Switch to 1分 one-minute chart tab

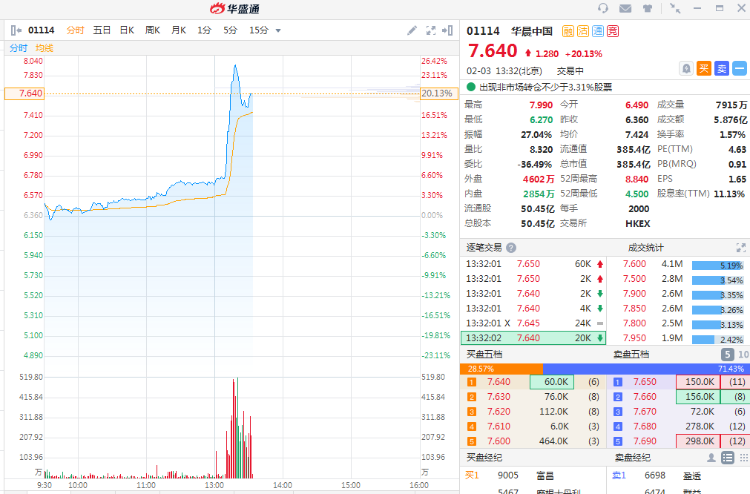click(204, 30)
